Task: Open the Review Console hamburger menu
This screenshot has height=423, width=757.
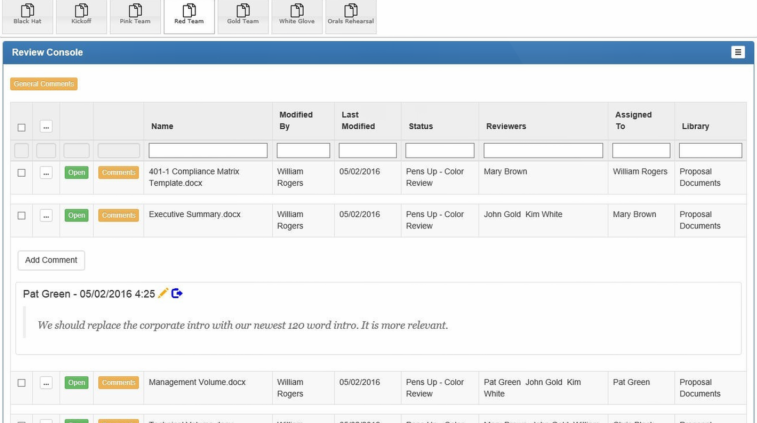Action: click(738, 52)
